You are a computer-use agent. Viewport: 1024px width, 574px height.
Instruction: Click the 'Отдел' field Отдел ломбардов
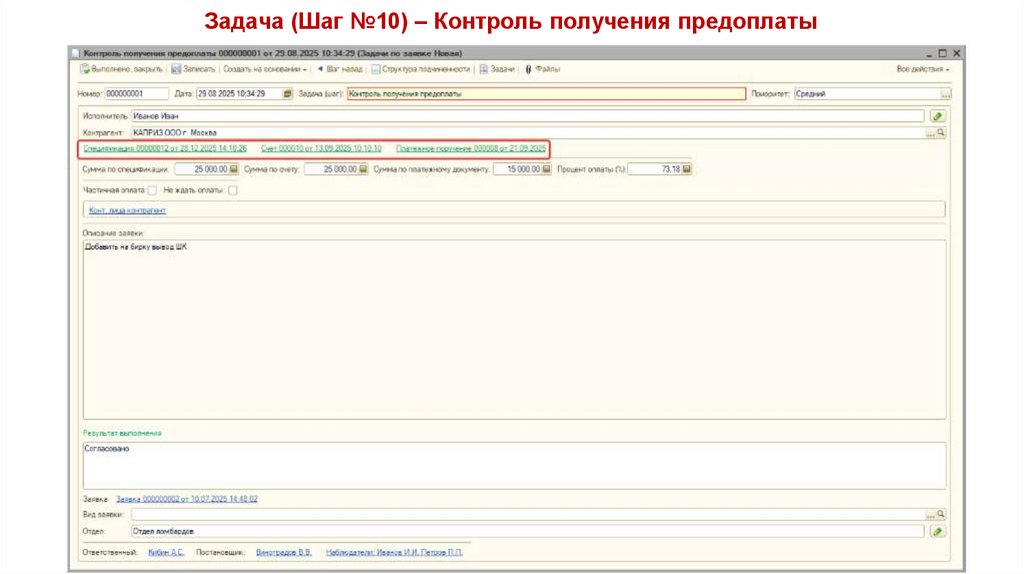point(527,532)
